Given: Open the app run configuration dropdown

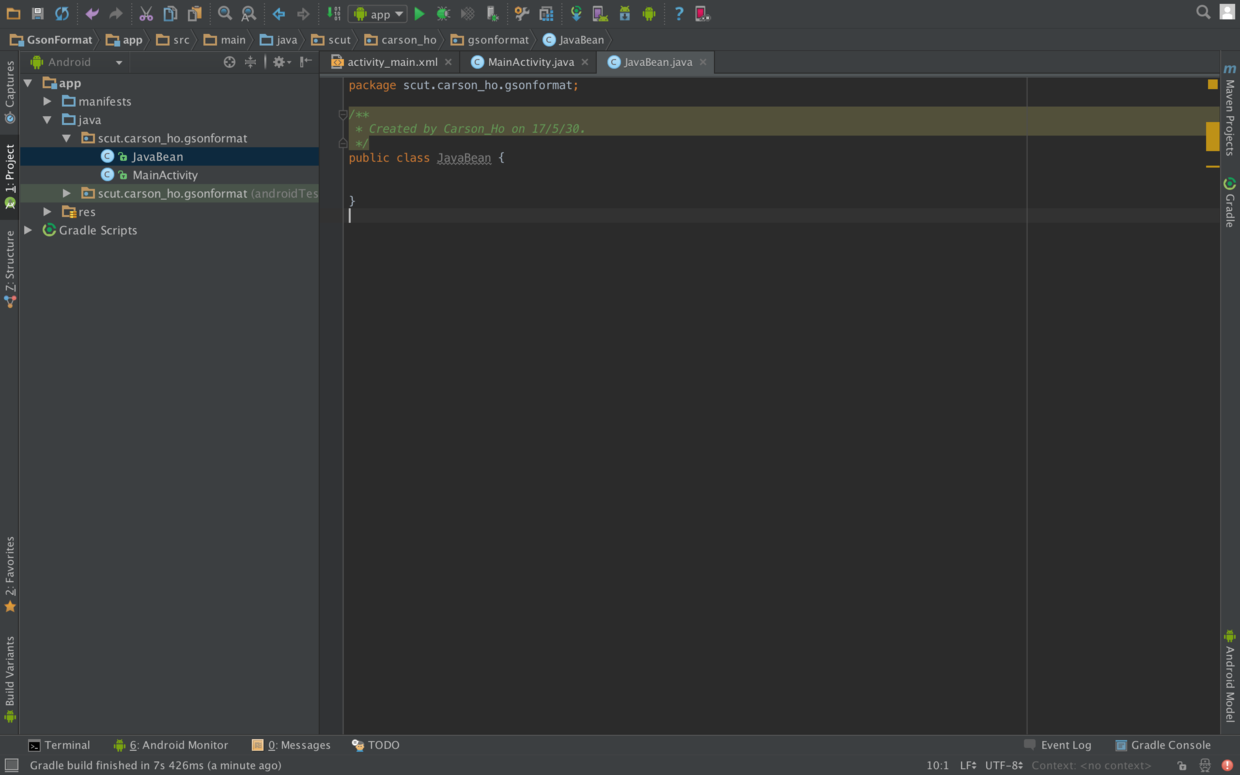Looking at the screenshot, I should click(x=378, y=14).
